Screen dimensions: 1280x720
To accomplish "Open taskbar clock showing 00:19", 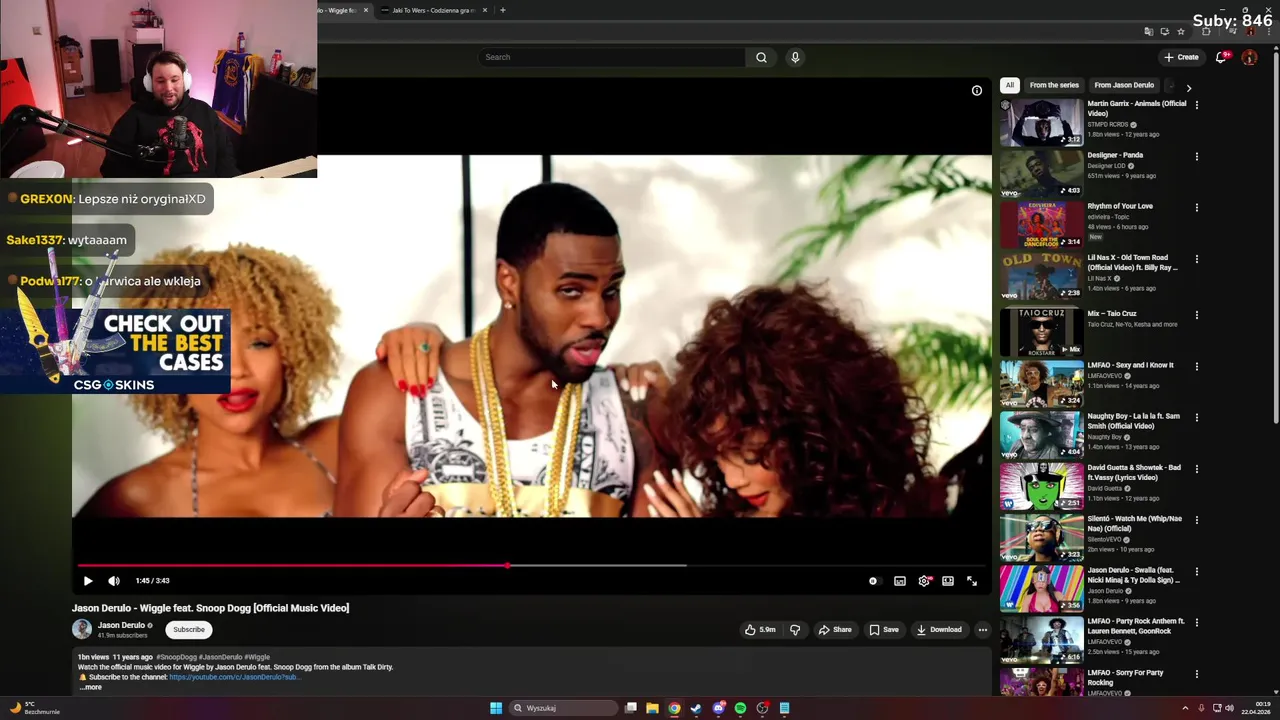I will pos(1255,708).
